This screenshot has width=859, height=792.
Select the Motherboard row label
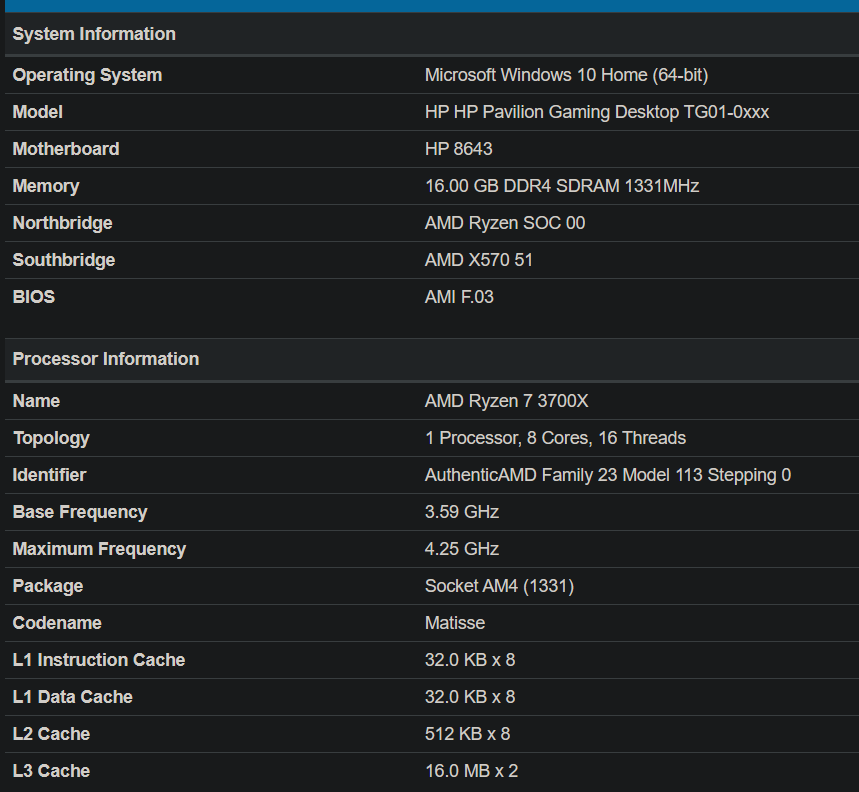click(66, 149)
